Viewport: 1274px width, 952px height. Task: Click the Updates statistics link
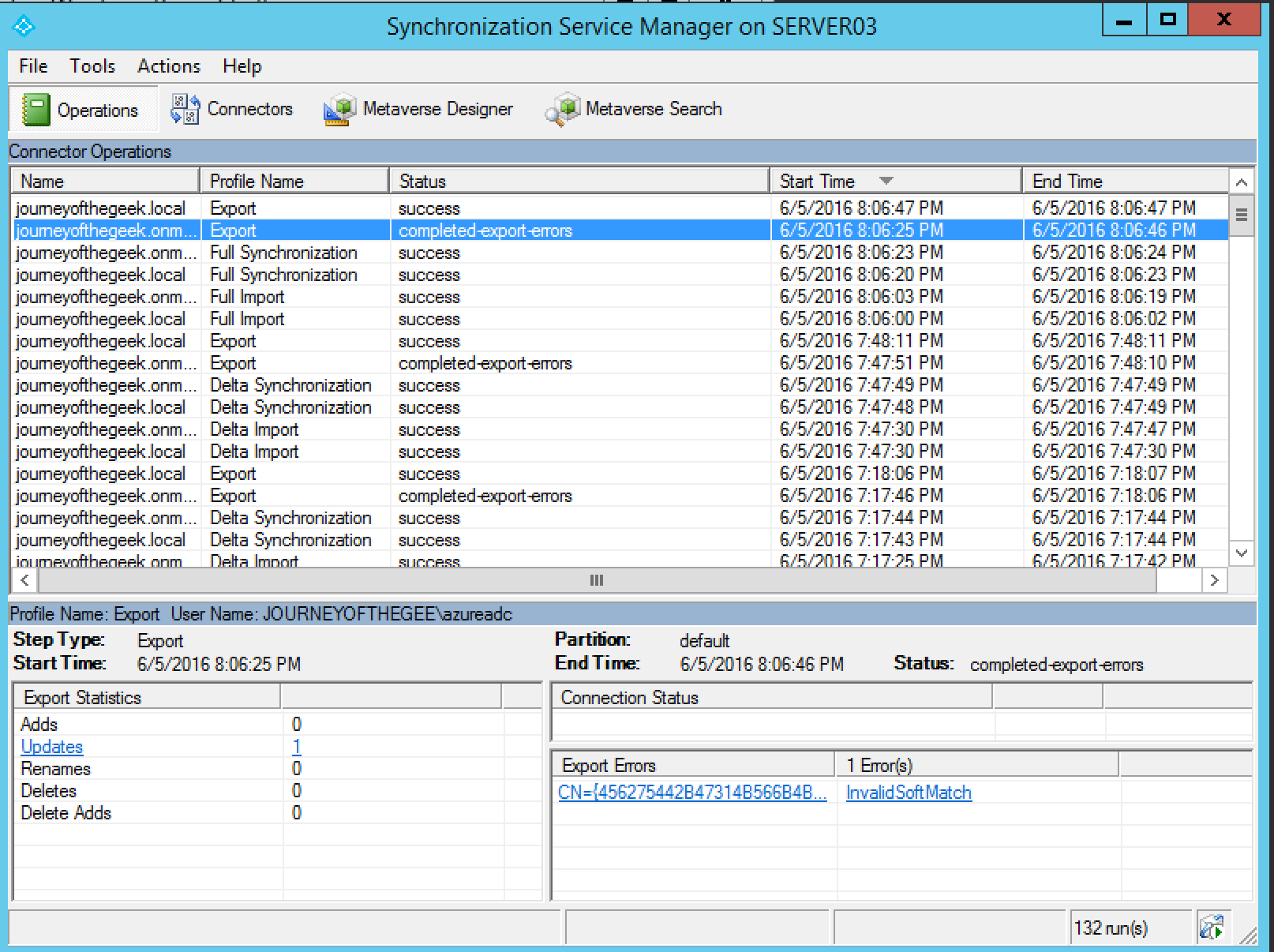52,747
